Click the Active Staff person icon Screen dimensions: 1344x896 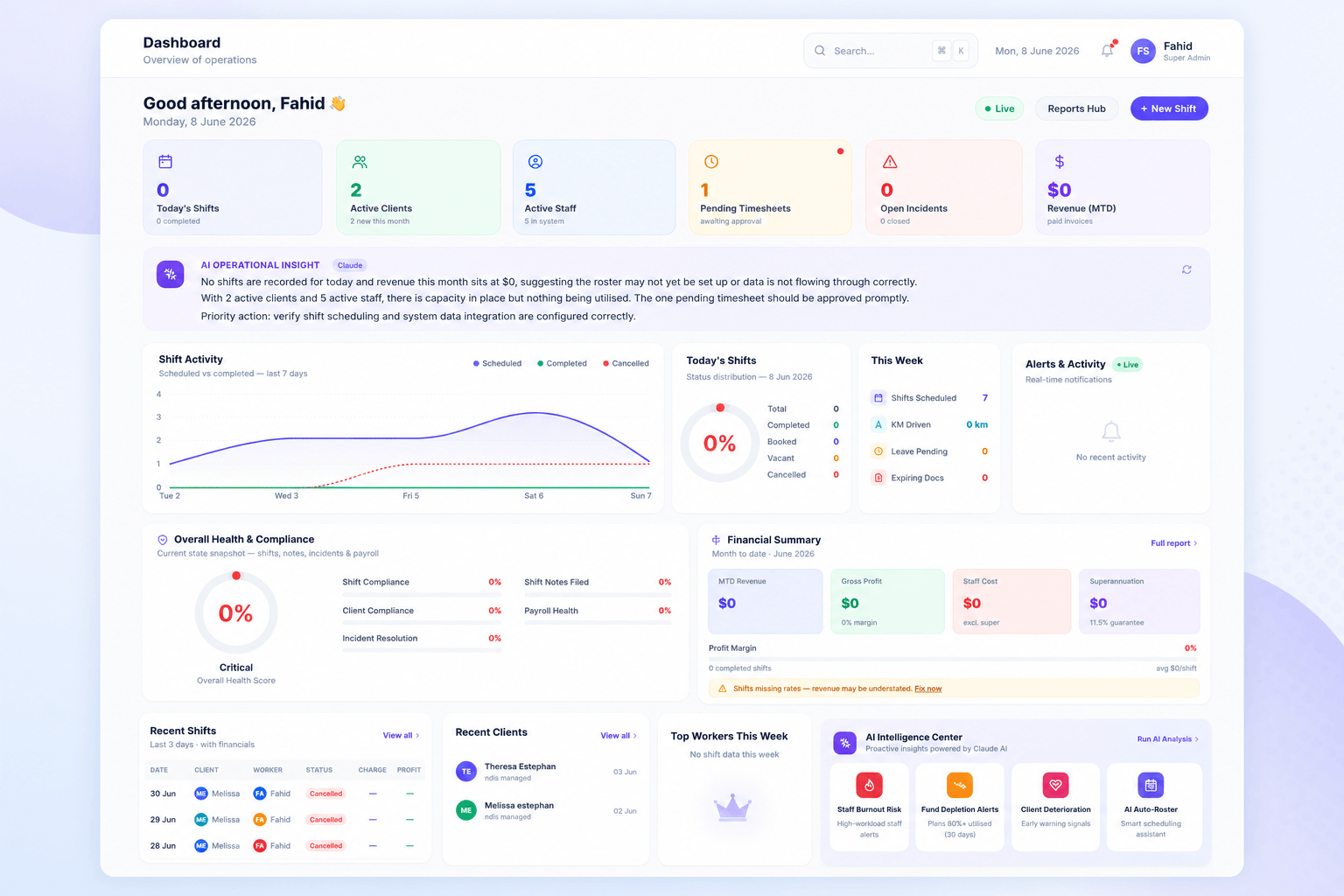coord(535,162)
